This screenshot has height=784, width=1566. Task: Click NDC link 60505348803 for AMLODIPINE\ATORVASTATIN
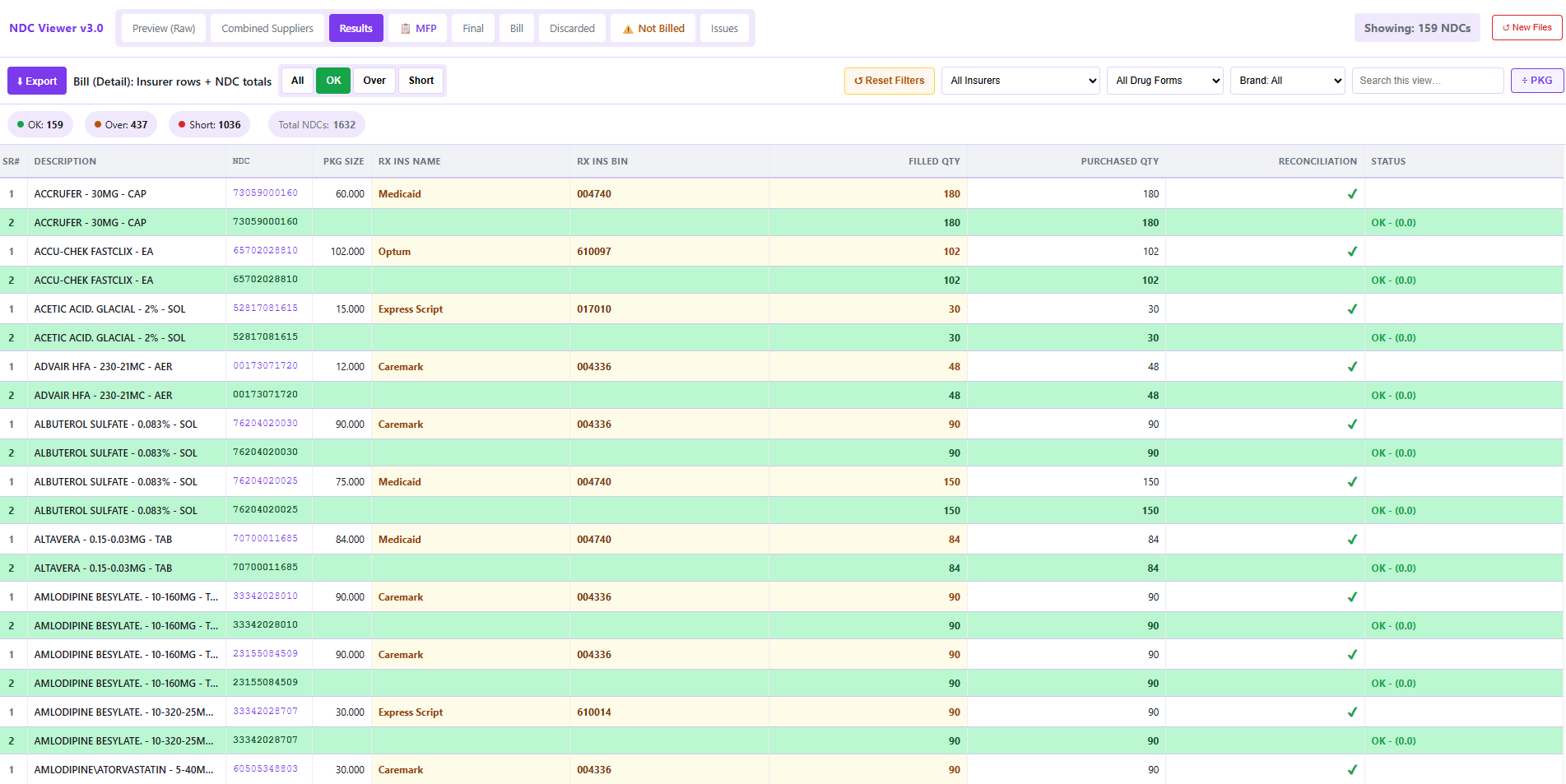(x=265, y=769)
